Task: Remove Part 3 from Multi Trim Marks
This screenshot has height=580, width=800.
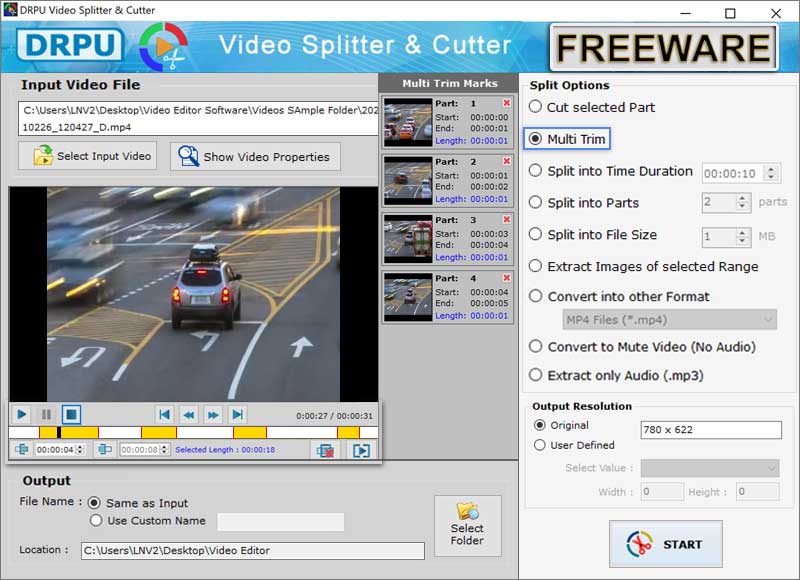Action: coord(508,220)
